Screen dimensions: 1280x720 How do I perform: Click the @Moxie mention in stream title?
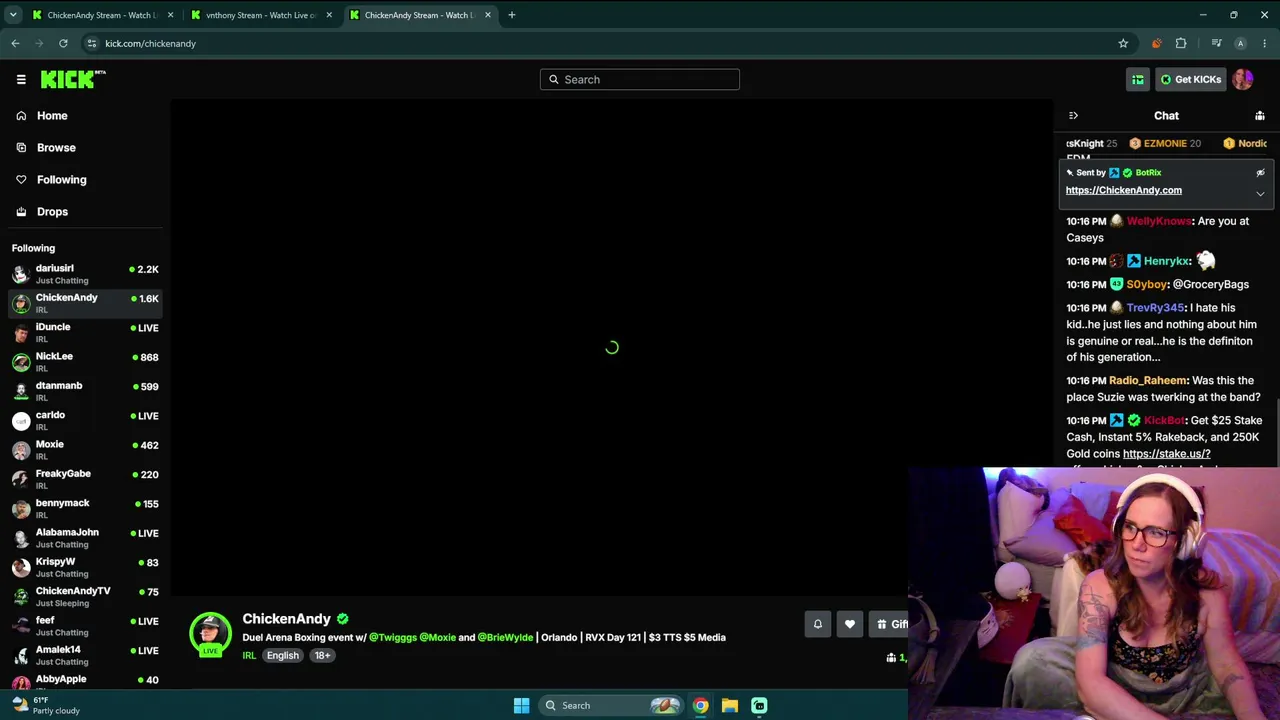pos(437,637)
